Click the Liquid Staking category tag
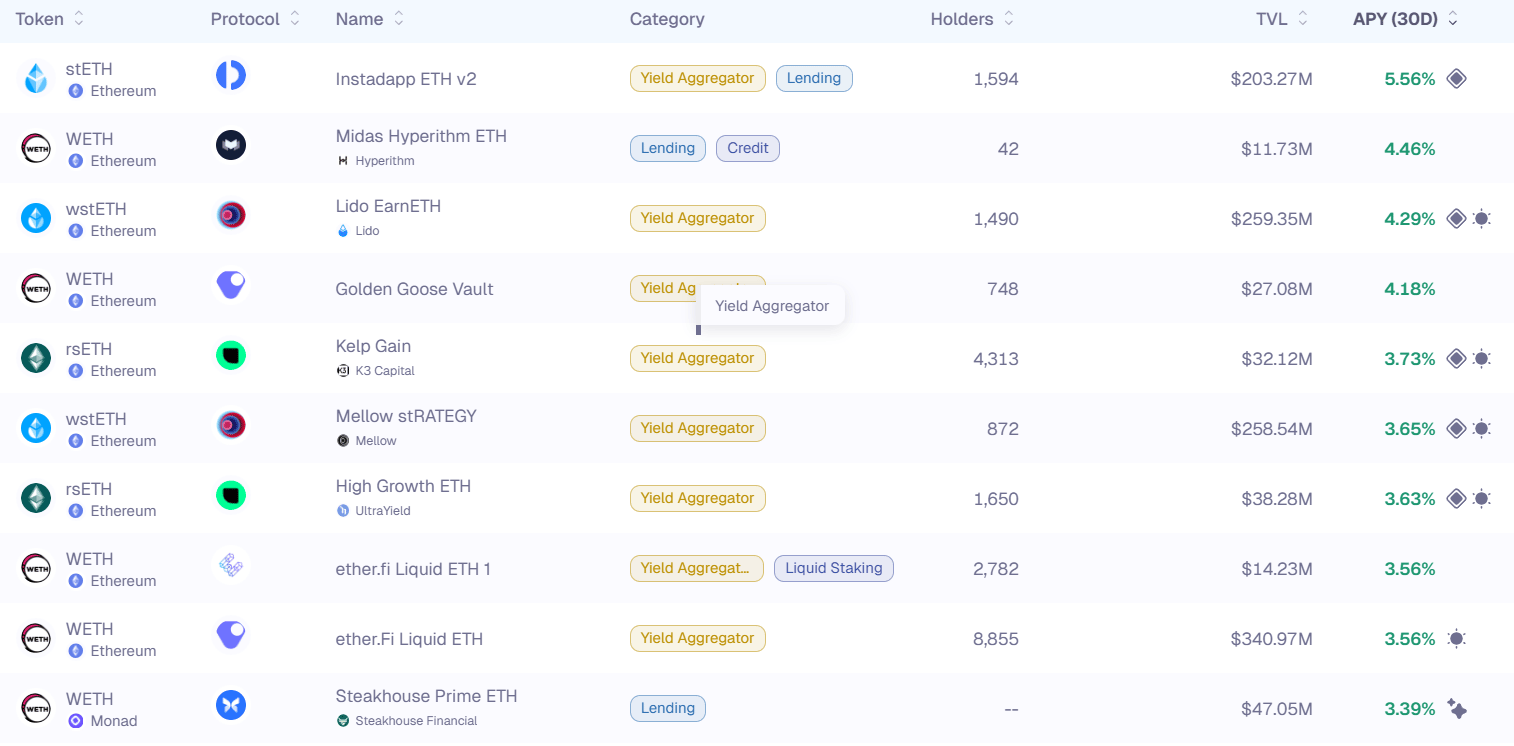The height and width of the screenshot is (746, 1514). 834,568
